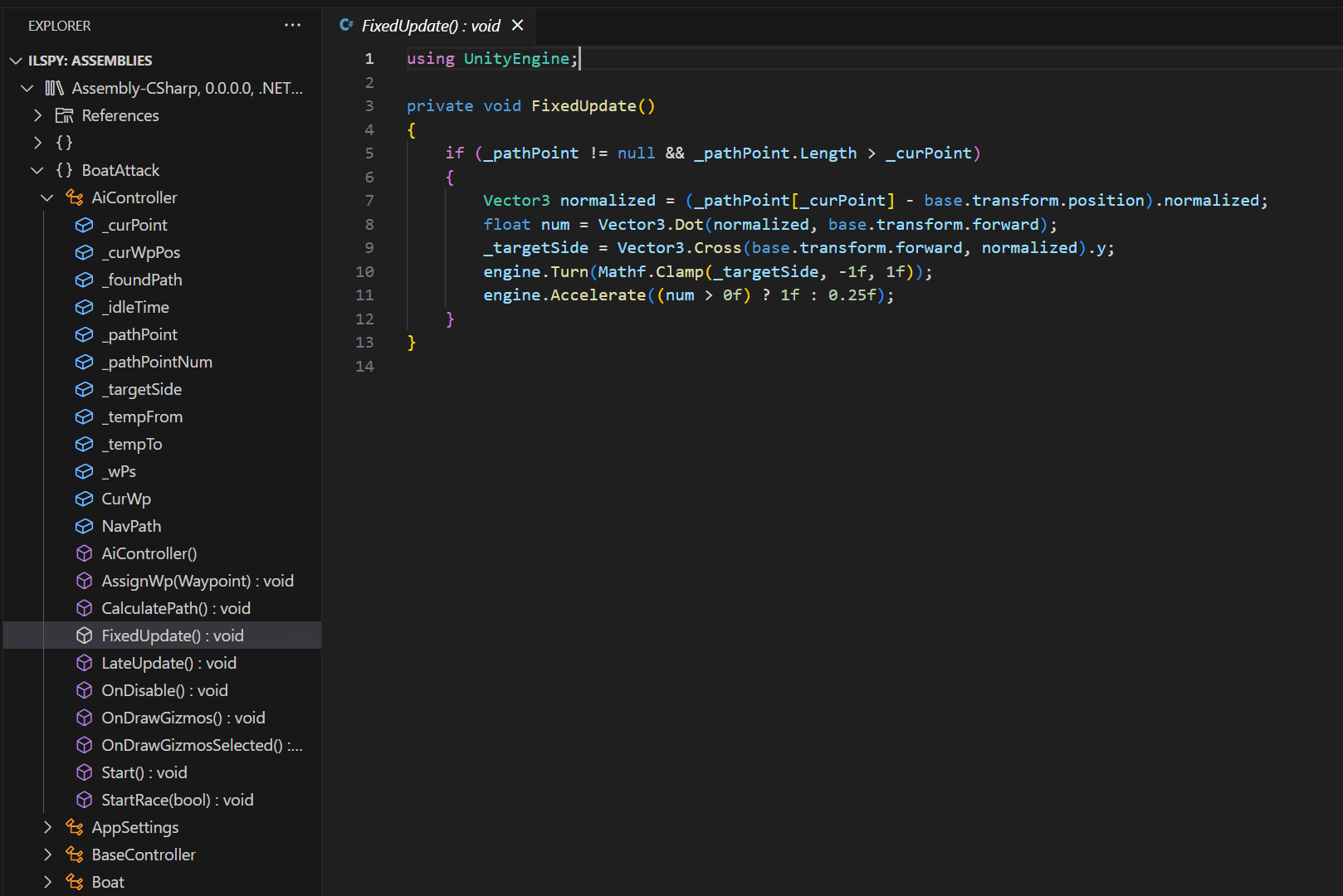
Task: Select StartRace(bool) : void in tree
Action: click(177, 800)
